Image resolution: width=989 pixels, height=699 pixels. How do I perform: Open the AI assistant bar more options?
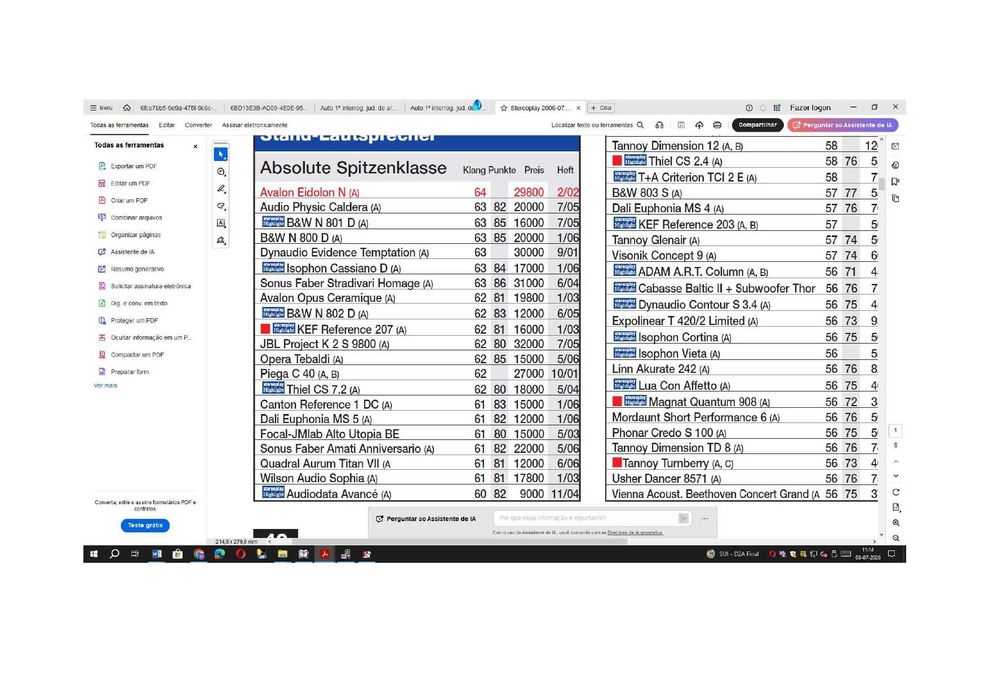(705, 519)
